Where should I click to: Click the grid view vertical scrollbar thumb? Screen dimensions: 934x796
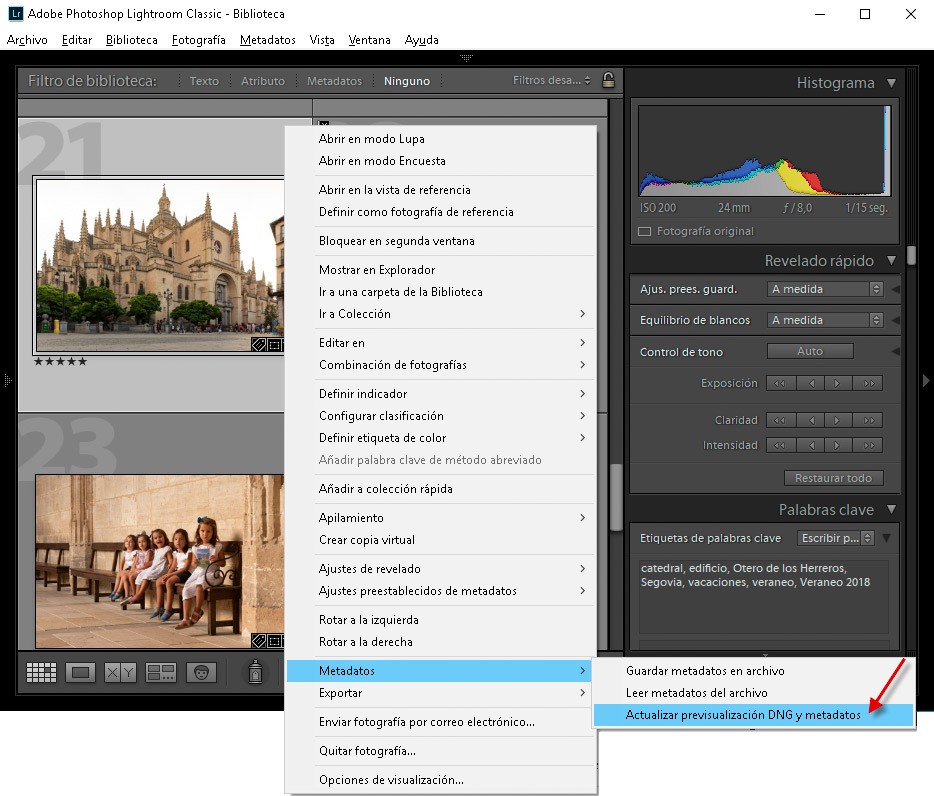coord(616,498)
